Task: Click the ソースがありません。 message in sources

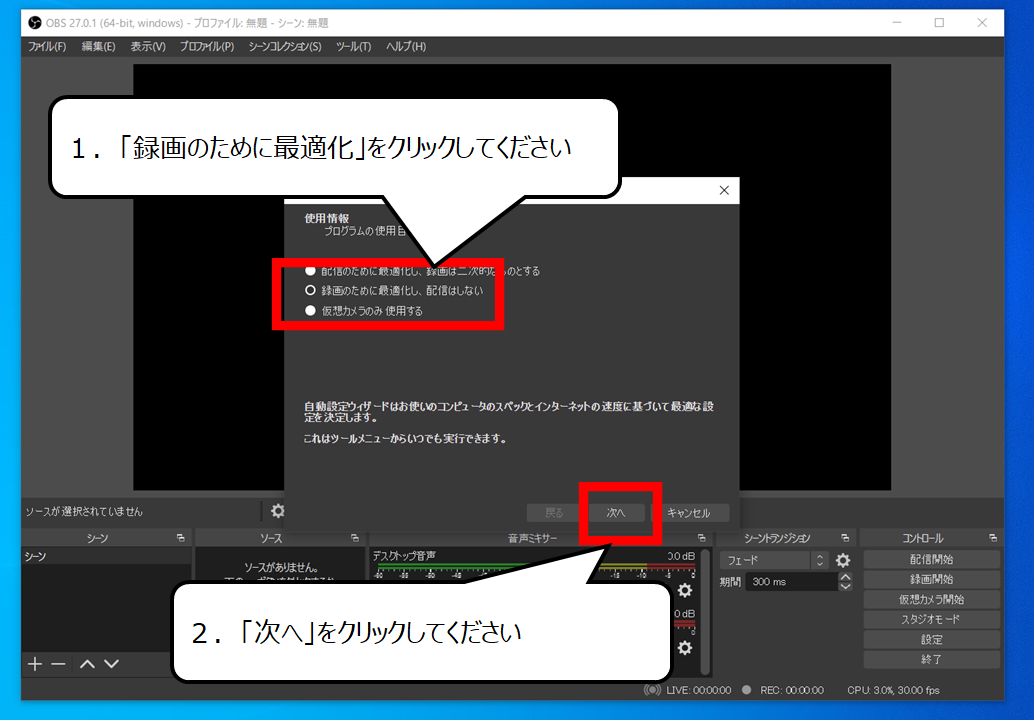Action: (282, 567)
